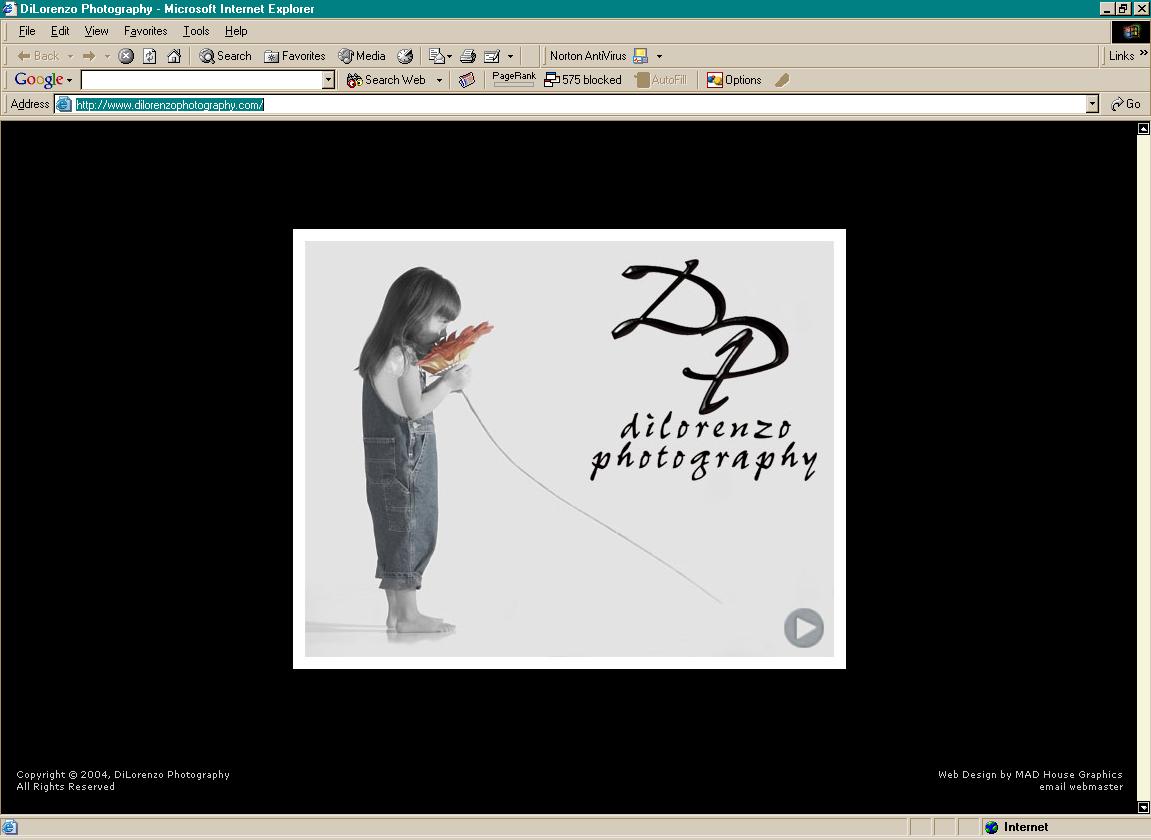This screenshot has width=1151, height=840.
Task: Open the Help menu
Action: (236, 31)
